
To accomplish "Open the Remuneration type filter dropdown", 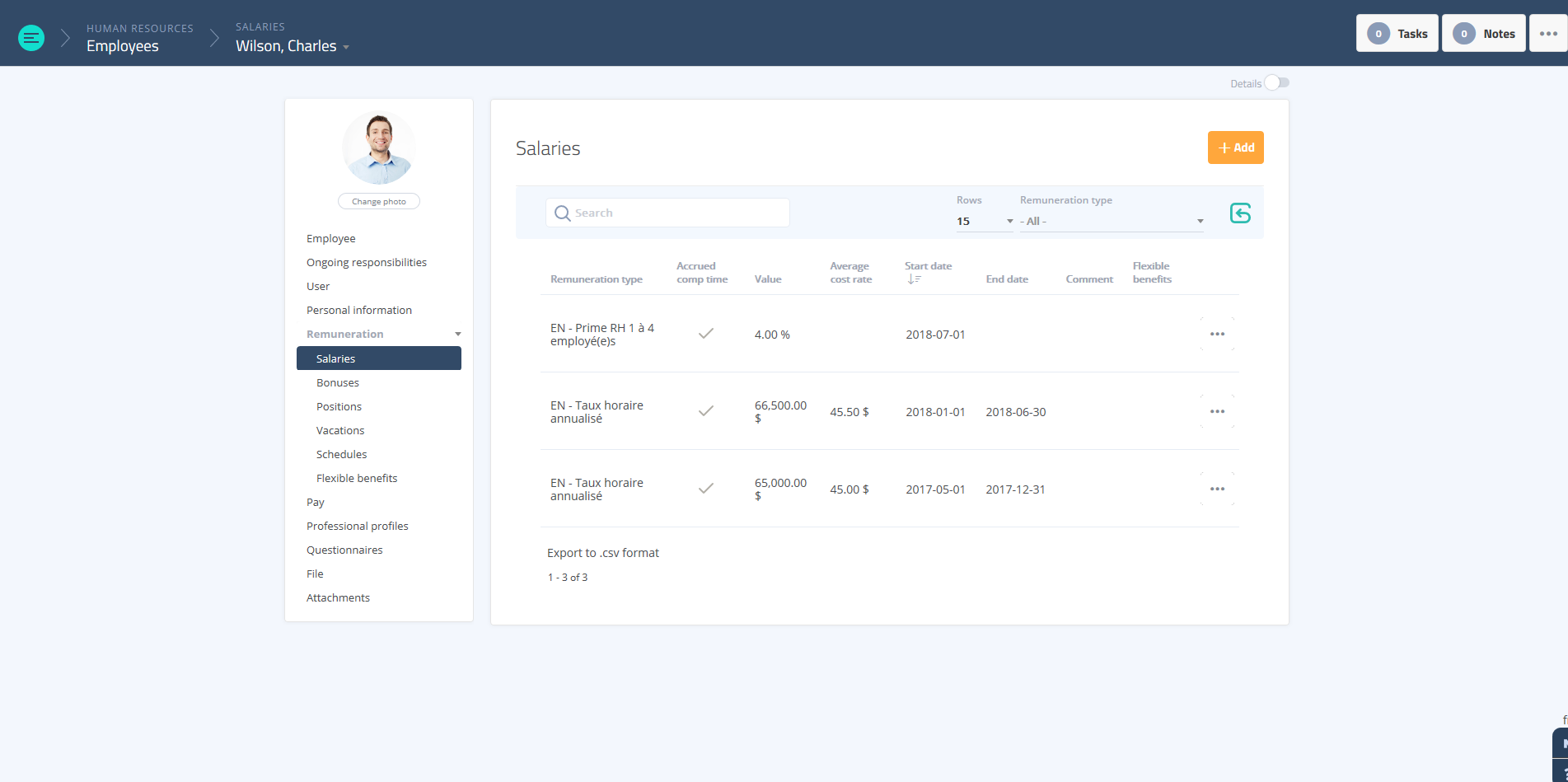I will click(1112, 221).
